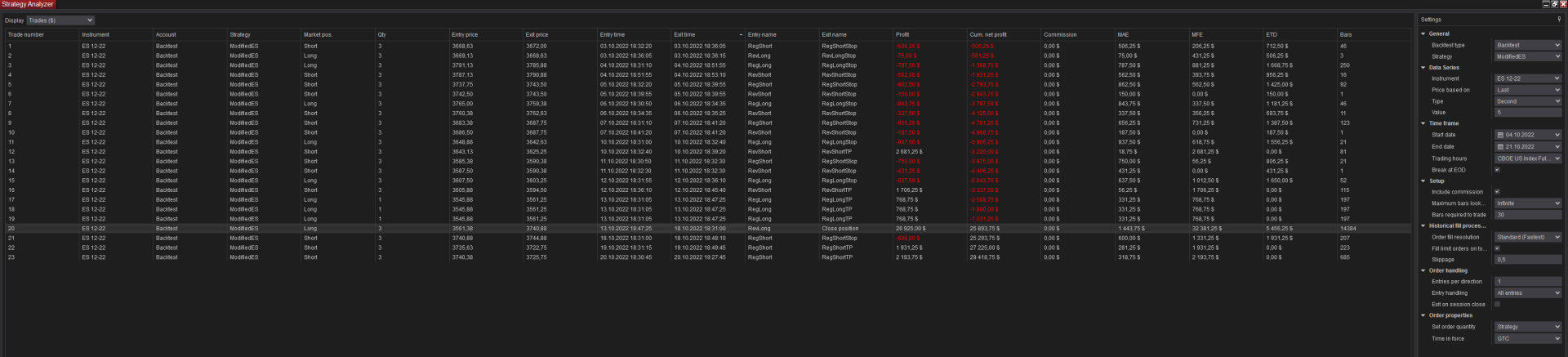This screenshot has height=357, width=1568.
Task: Sort by Qty column header
Action: [x=412, y=35]
